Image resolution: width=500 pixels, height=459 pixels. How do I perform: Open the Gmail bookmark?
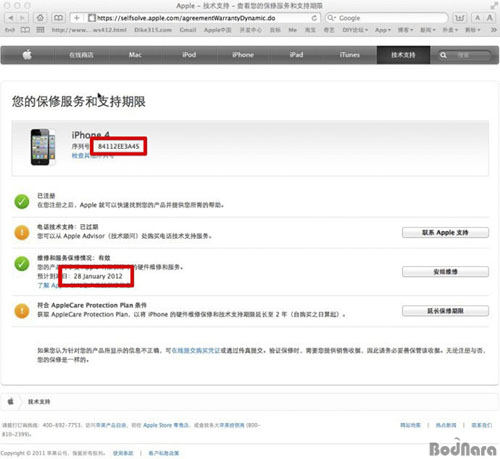(x=188, y=30)
